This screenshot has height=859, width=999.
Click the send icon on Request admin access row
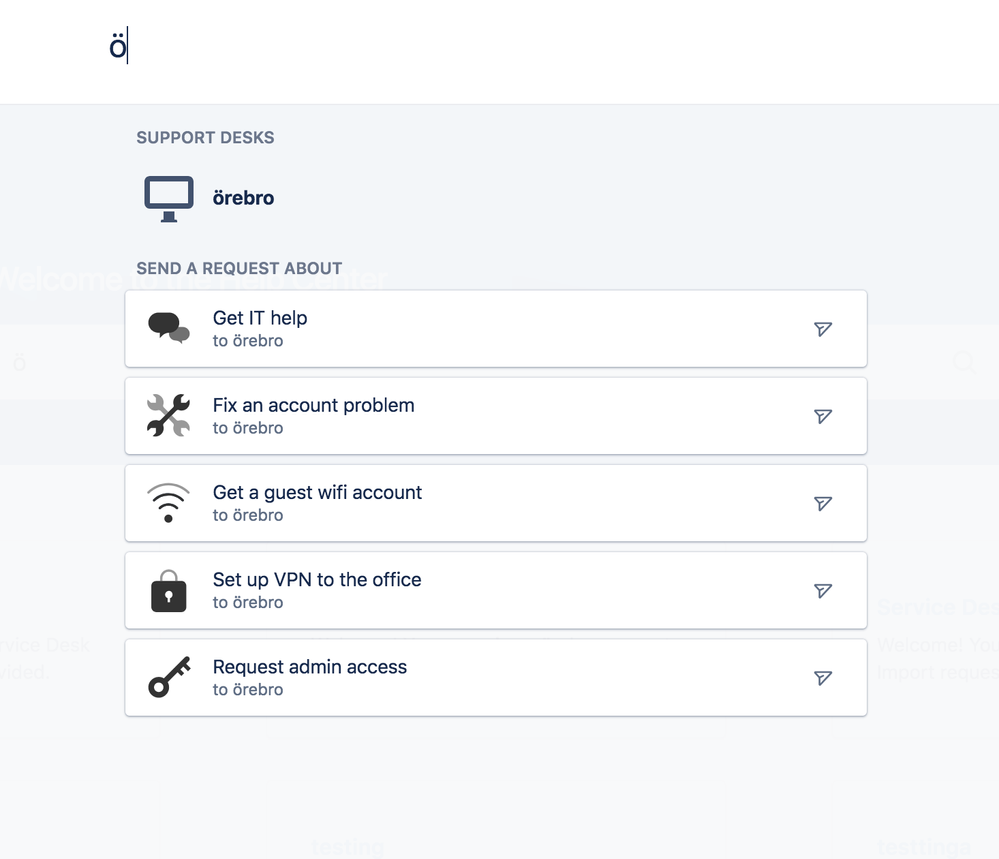[822, 677]
